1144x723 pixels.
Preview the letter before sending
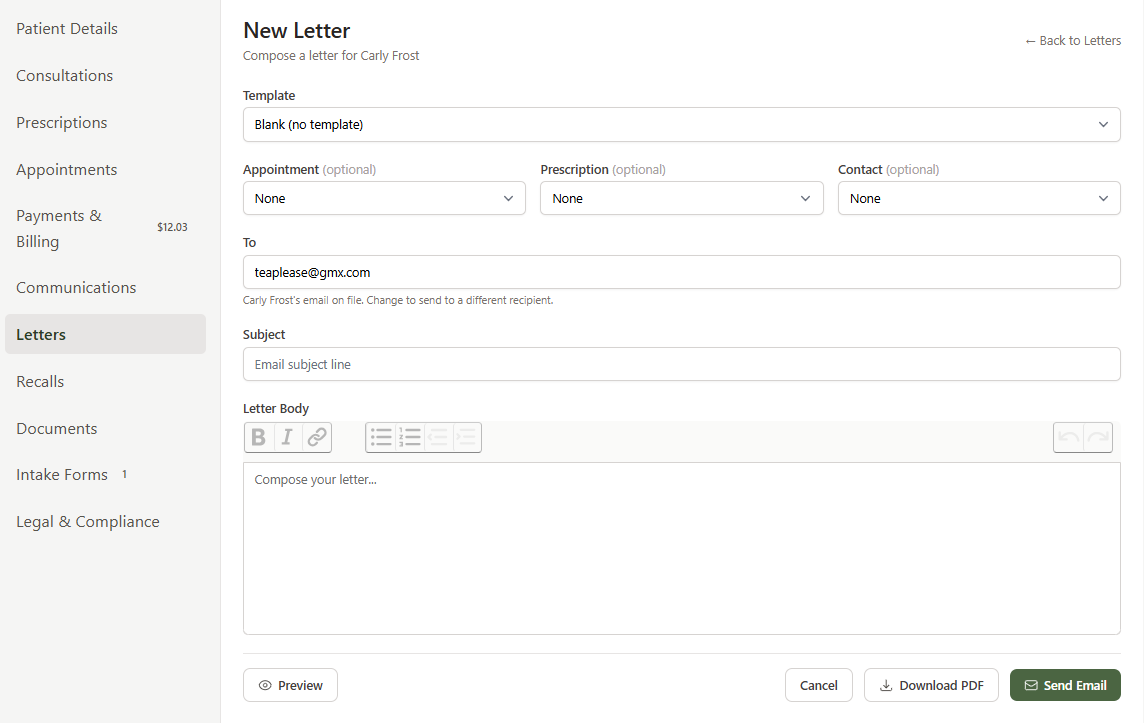290,685
